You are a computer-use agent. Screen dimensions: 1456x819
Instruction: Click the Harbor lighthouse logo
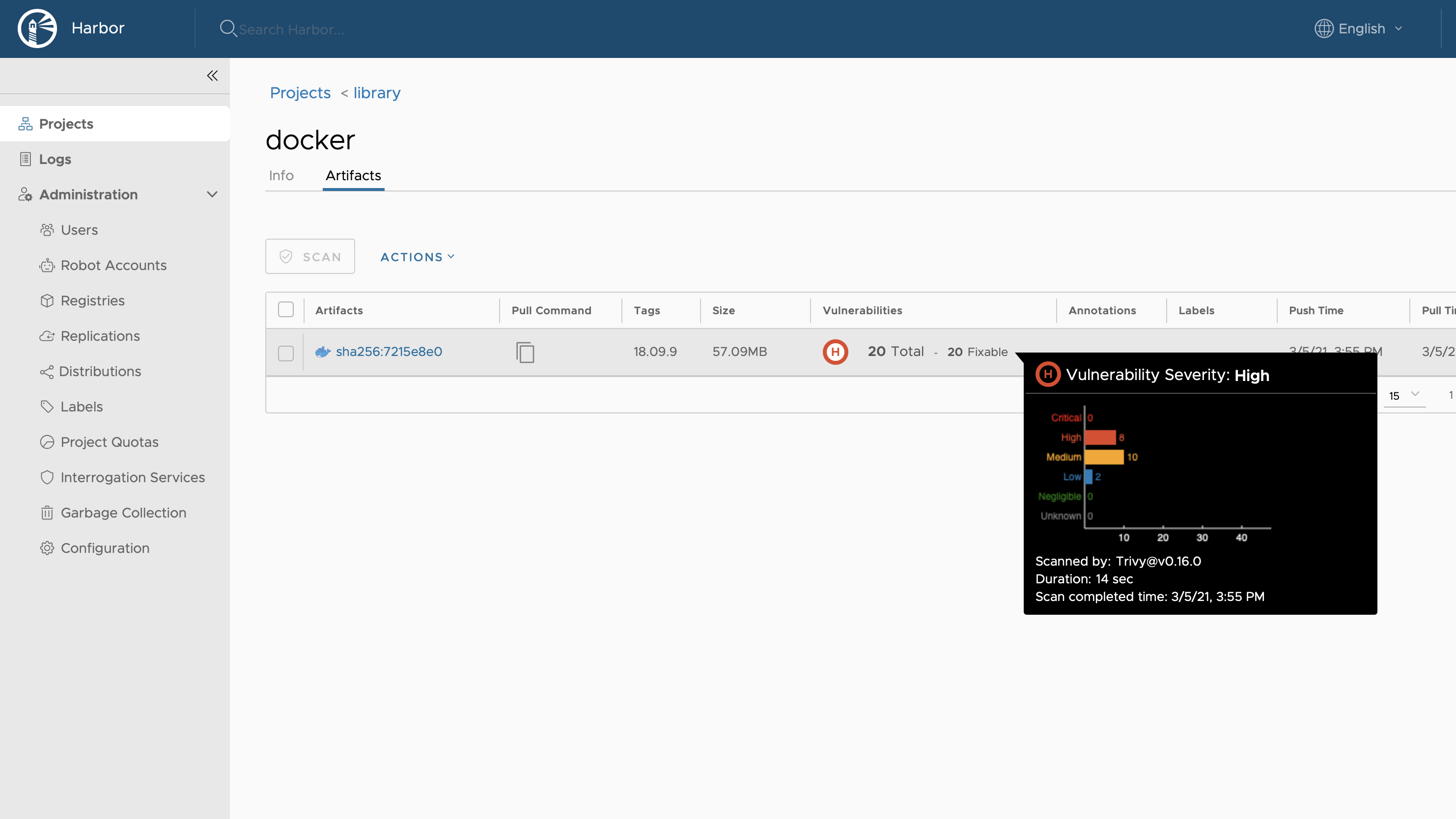[x=36, y=27]
